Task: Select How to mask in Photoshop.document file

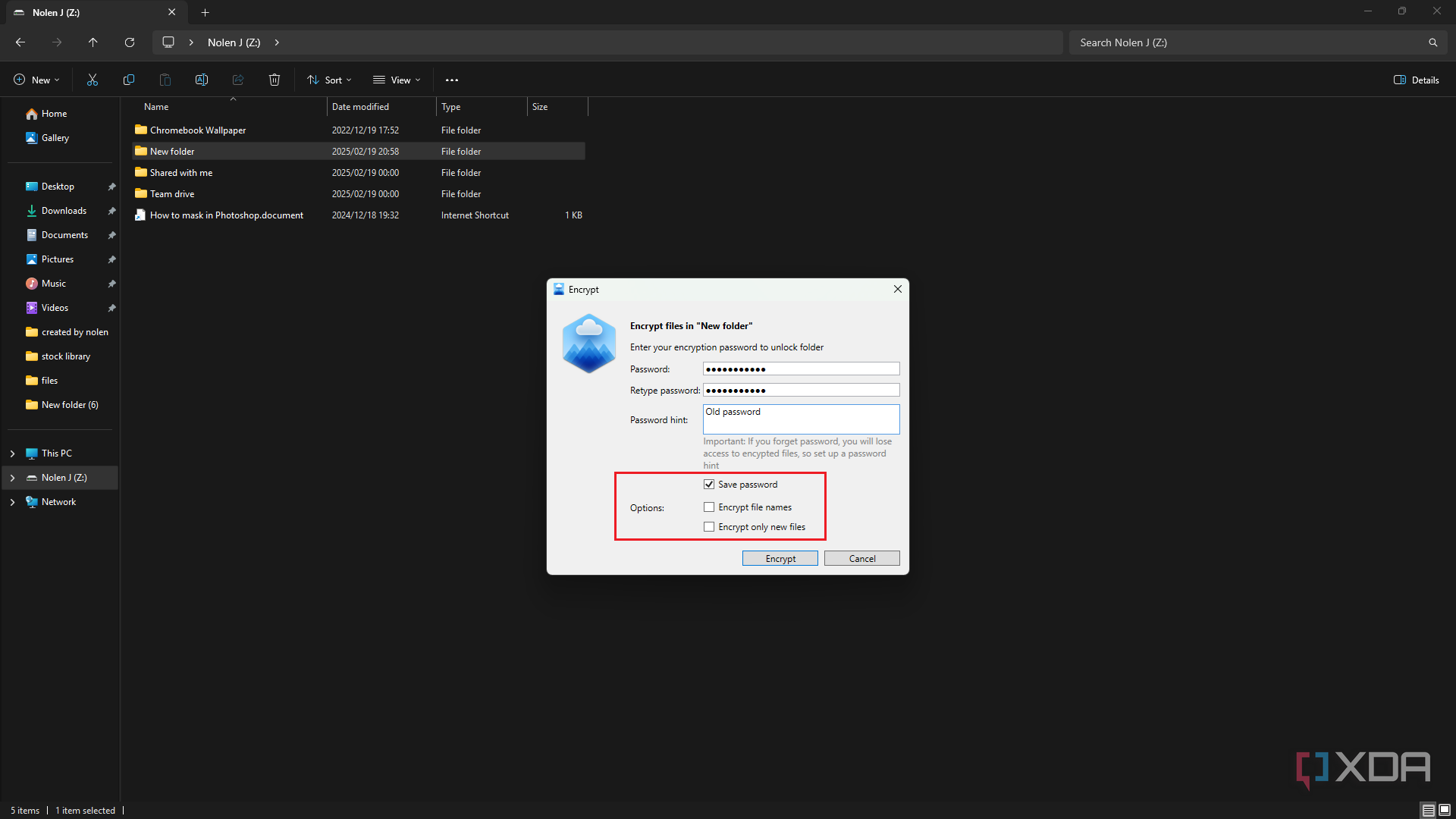Action: coord(358,215)
